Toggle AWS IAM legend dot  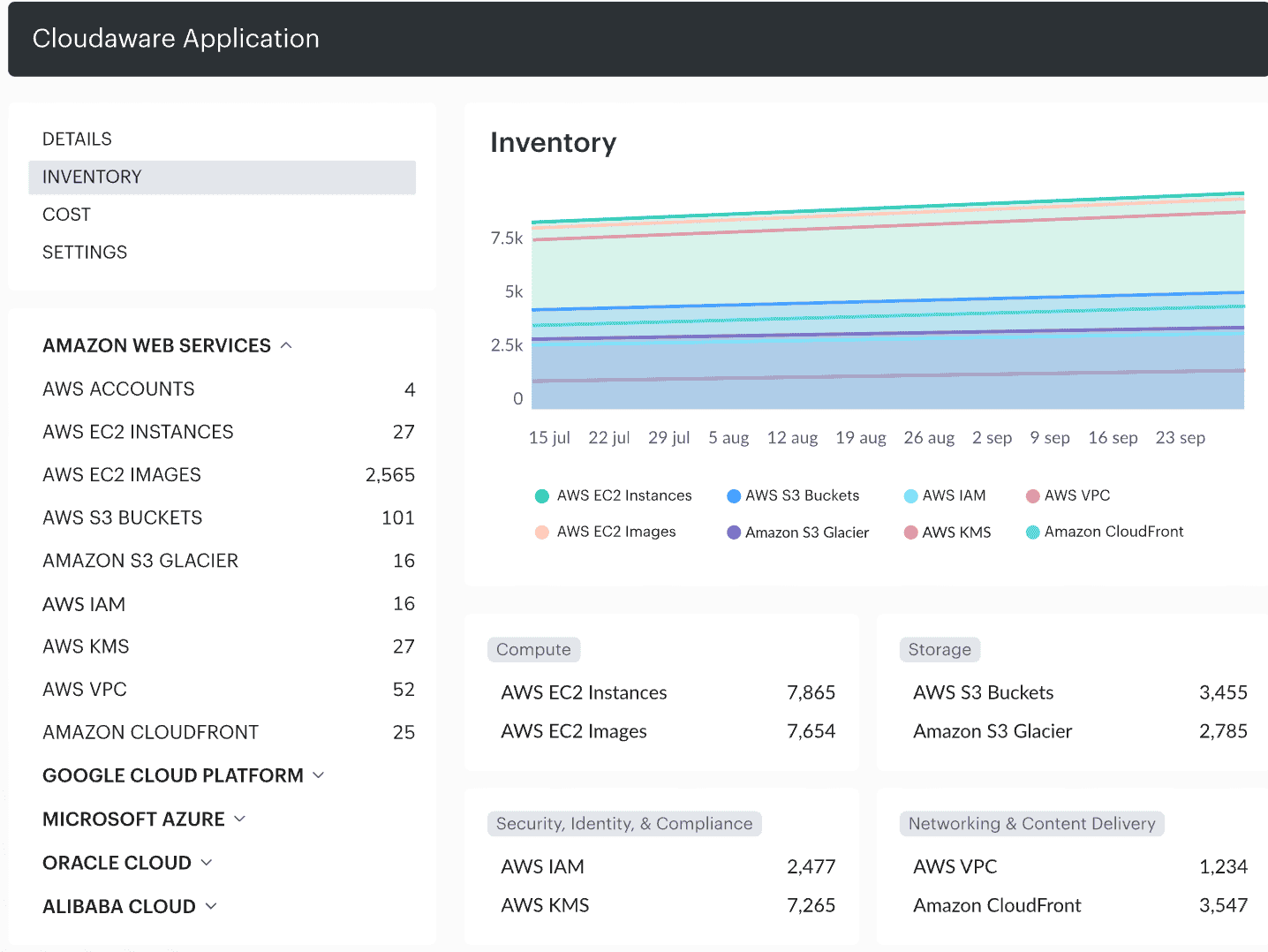click(x=911, y=496)
